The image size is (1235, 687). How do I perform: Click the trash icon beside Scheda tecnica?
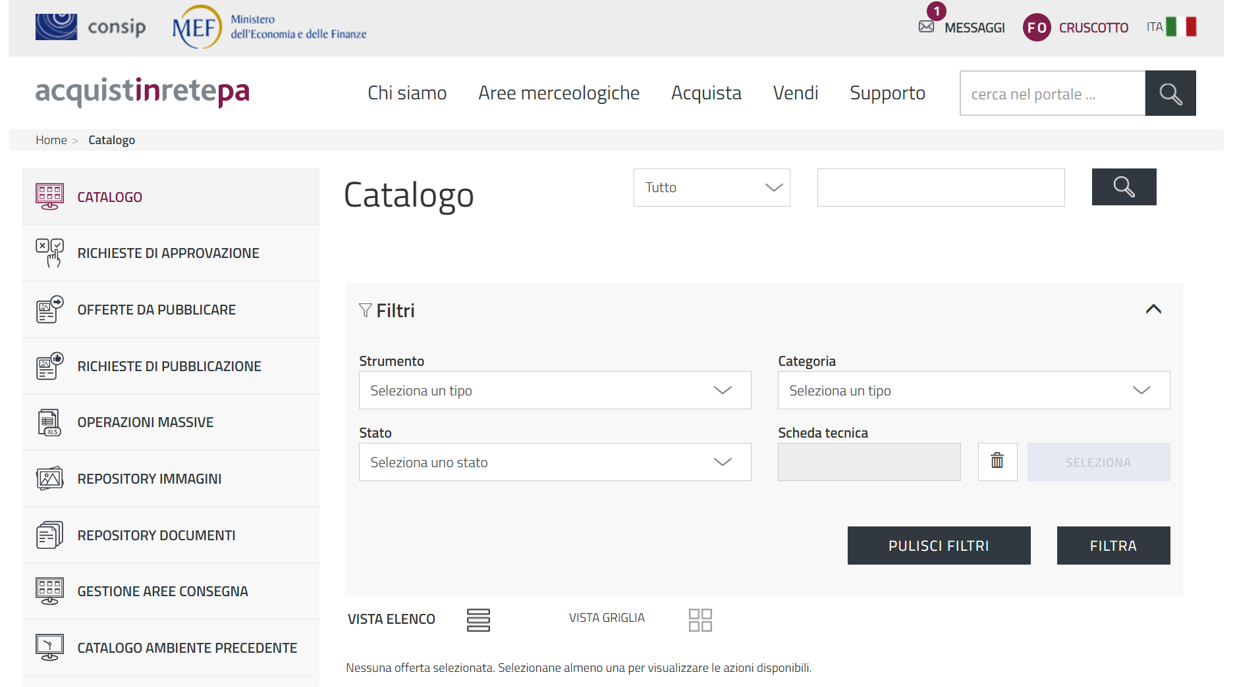[x=996, y=461]
